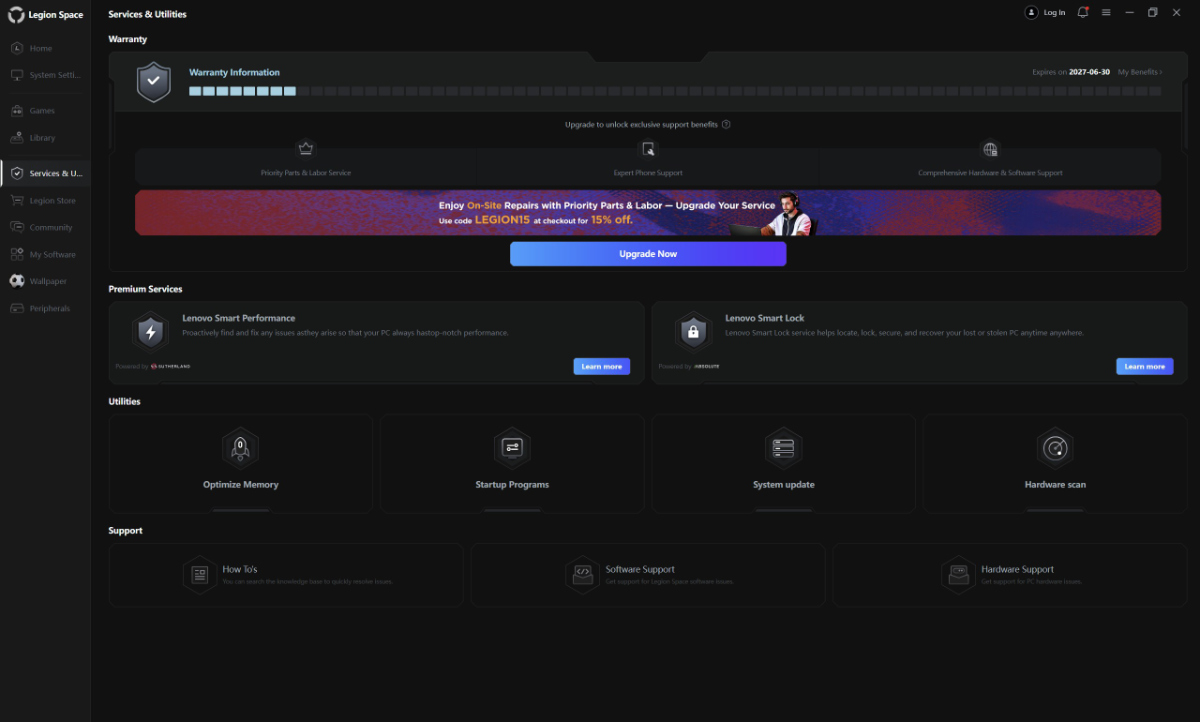
Task: Click Priority Parts & Labor Service text
Action: pyautogui.click(x=306, y=173)
